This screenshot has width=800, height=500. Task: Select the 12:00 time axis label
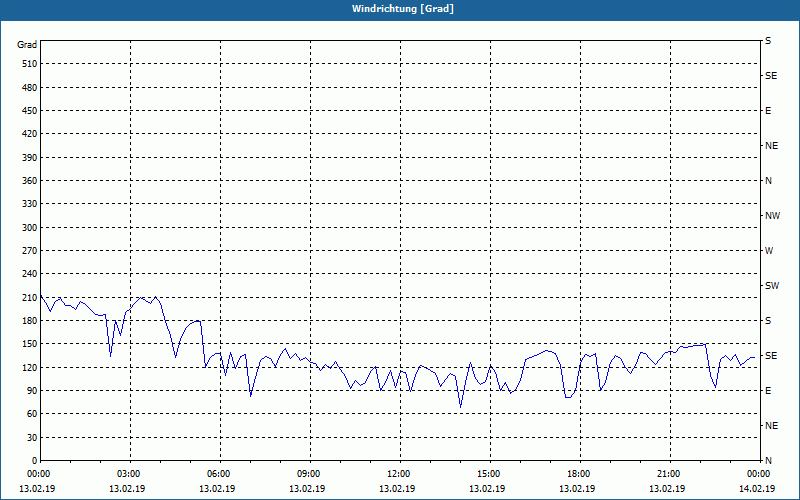coord(400,473)
